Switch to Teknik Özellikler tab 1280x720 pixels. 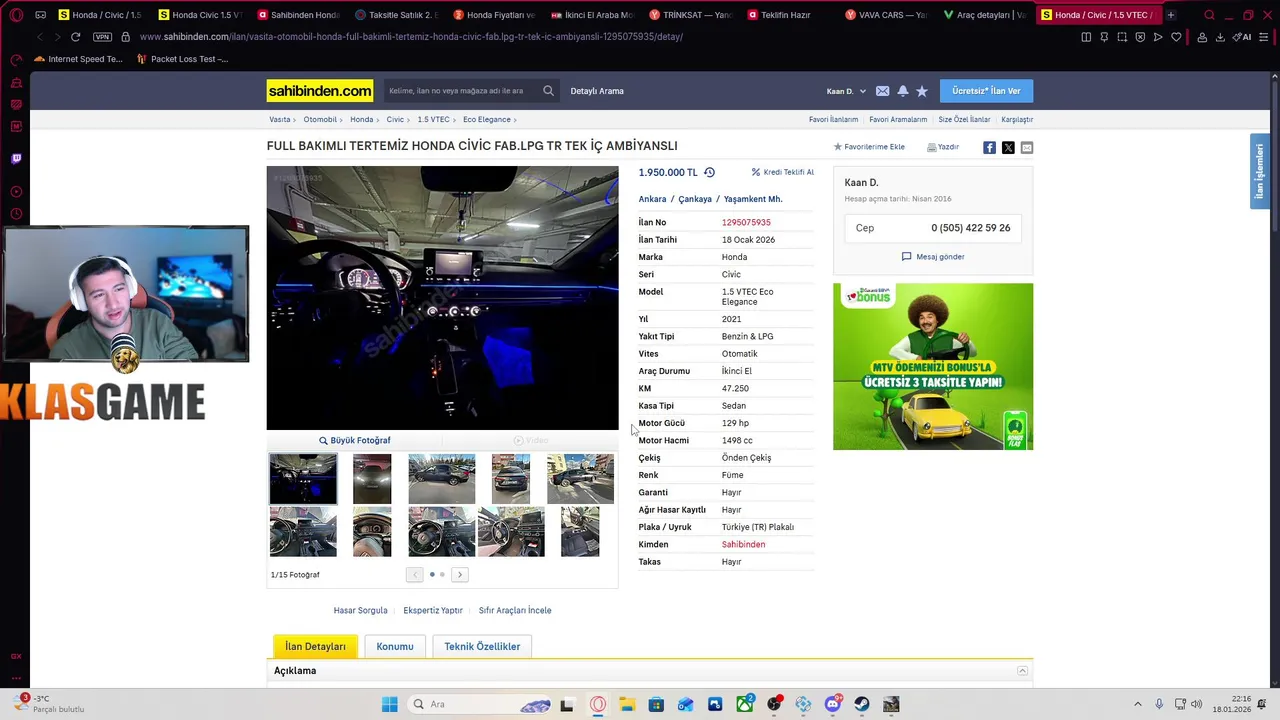(482, 646)
